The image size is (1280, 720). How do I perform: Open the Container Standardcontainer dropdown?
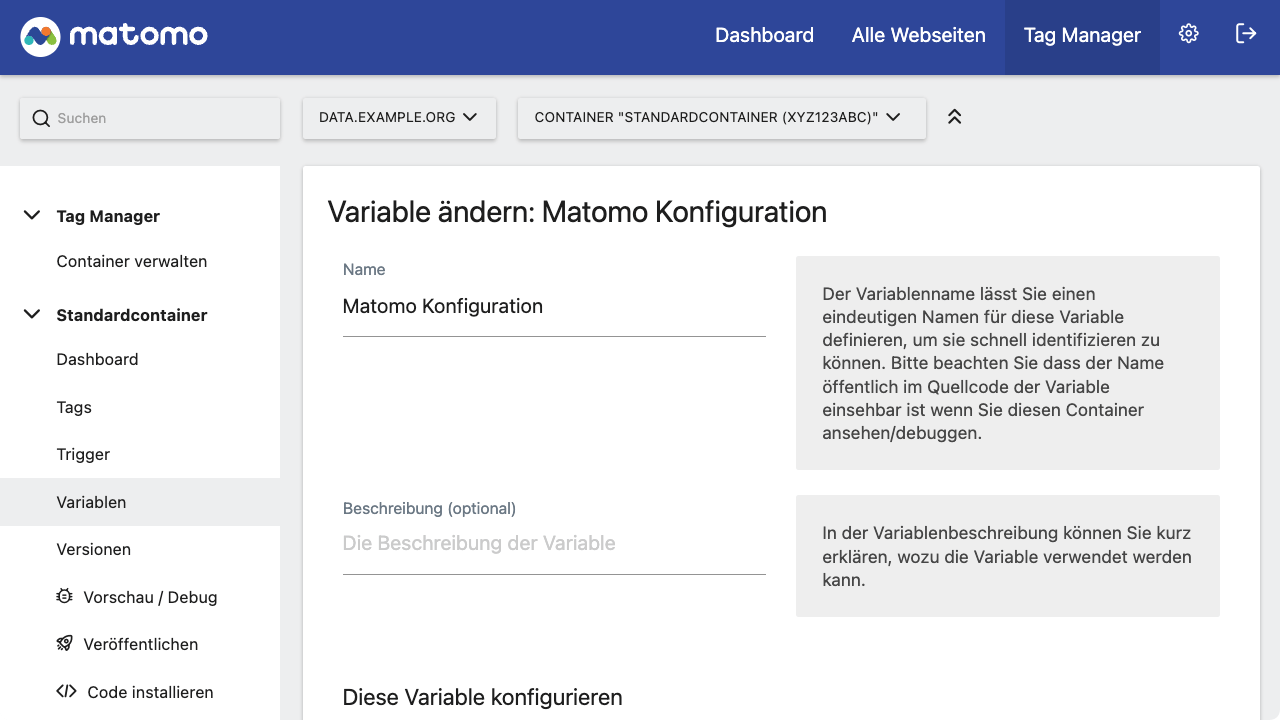click(x=721, y=117)
